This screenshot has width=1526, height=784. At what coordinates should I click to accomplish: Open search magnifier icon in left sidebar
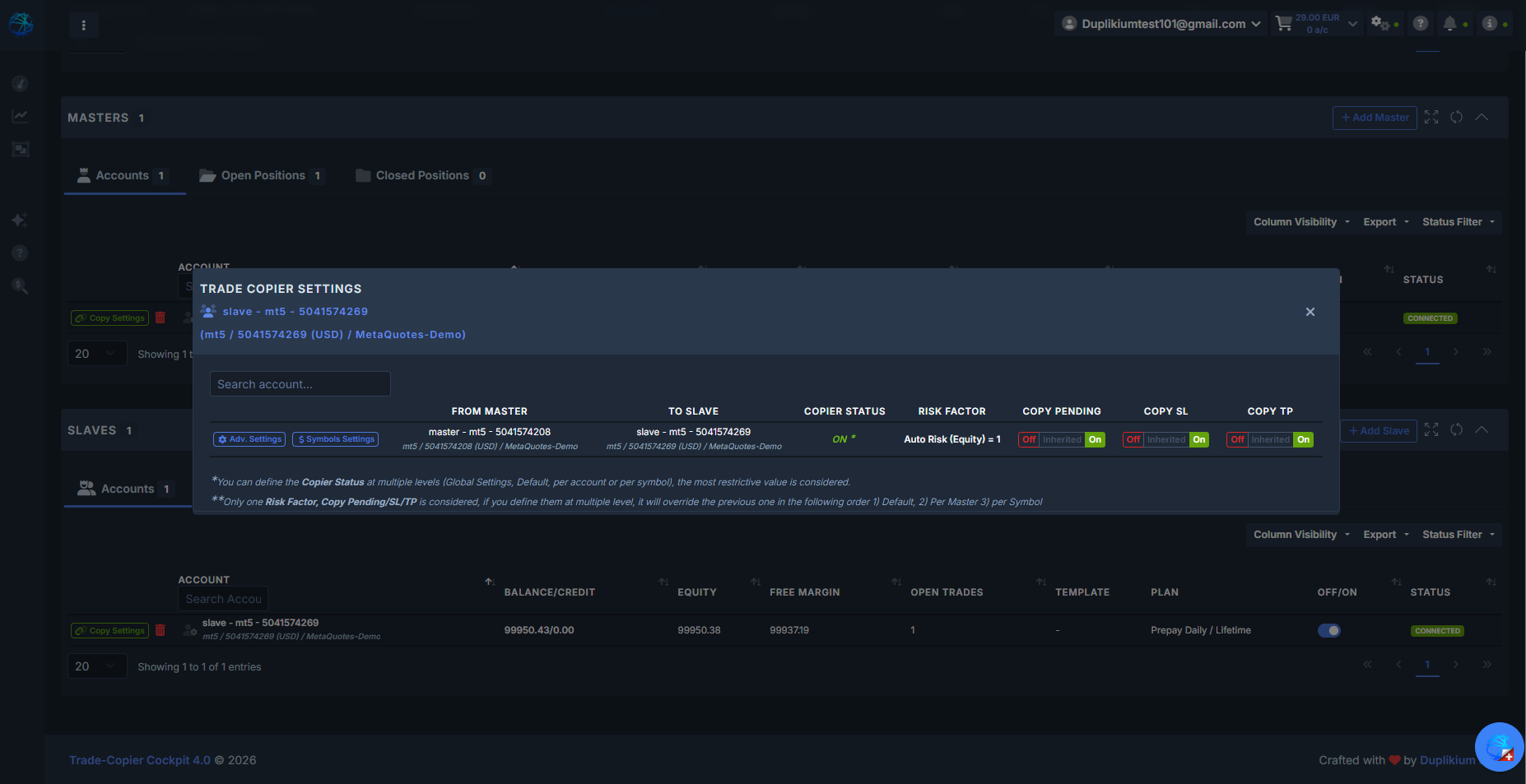point(21,285)
